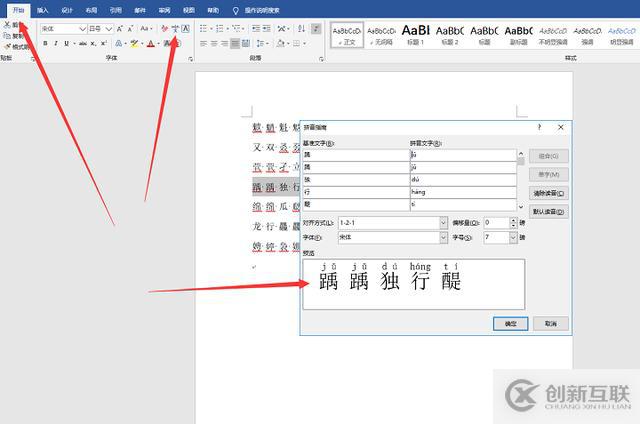Image resolution: width=640 pixels, height=424 pixels.
Task: Open the Paragraph dialog launcher
Action: (x=322, y=59)
